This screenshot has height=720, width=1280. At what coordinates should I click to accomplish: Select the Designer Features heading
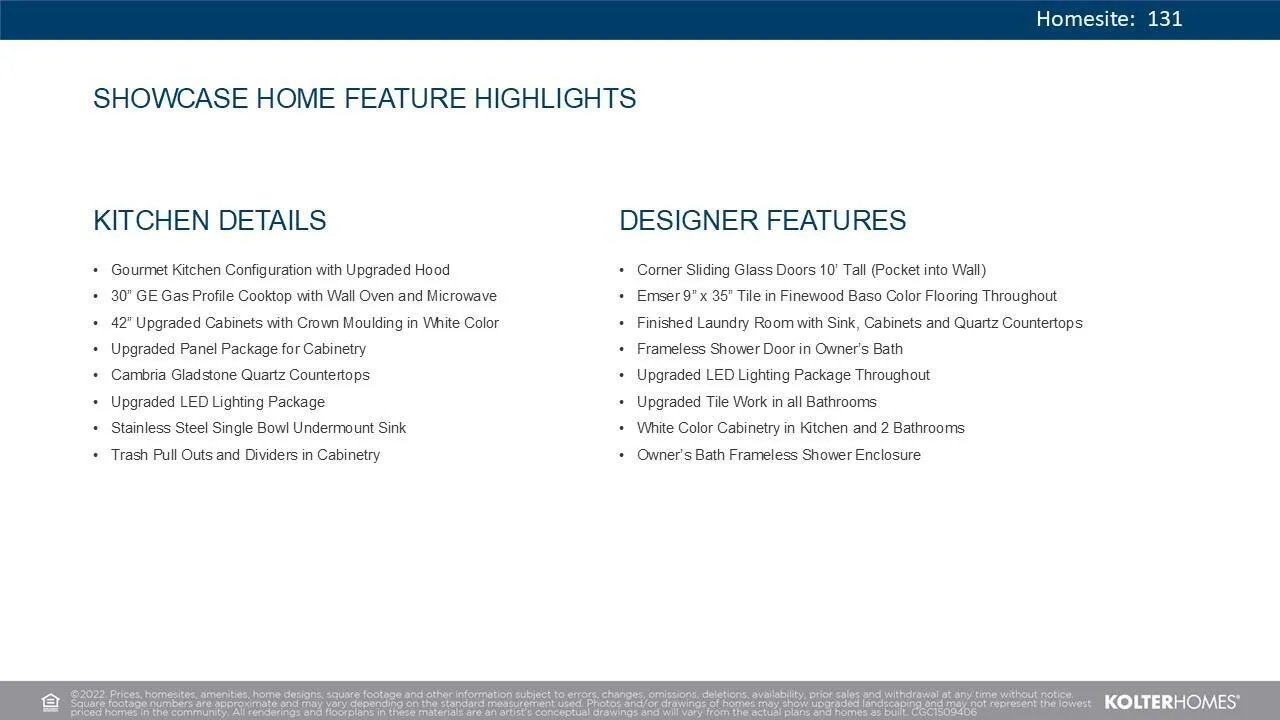click(762, 221)
